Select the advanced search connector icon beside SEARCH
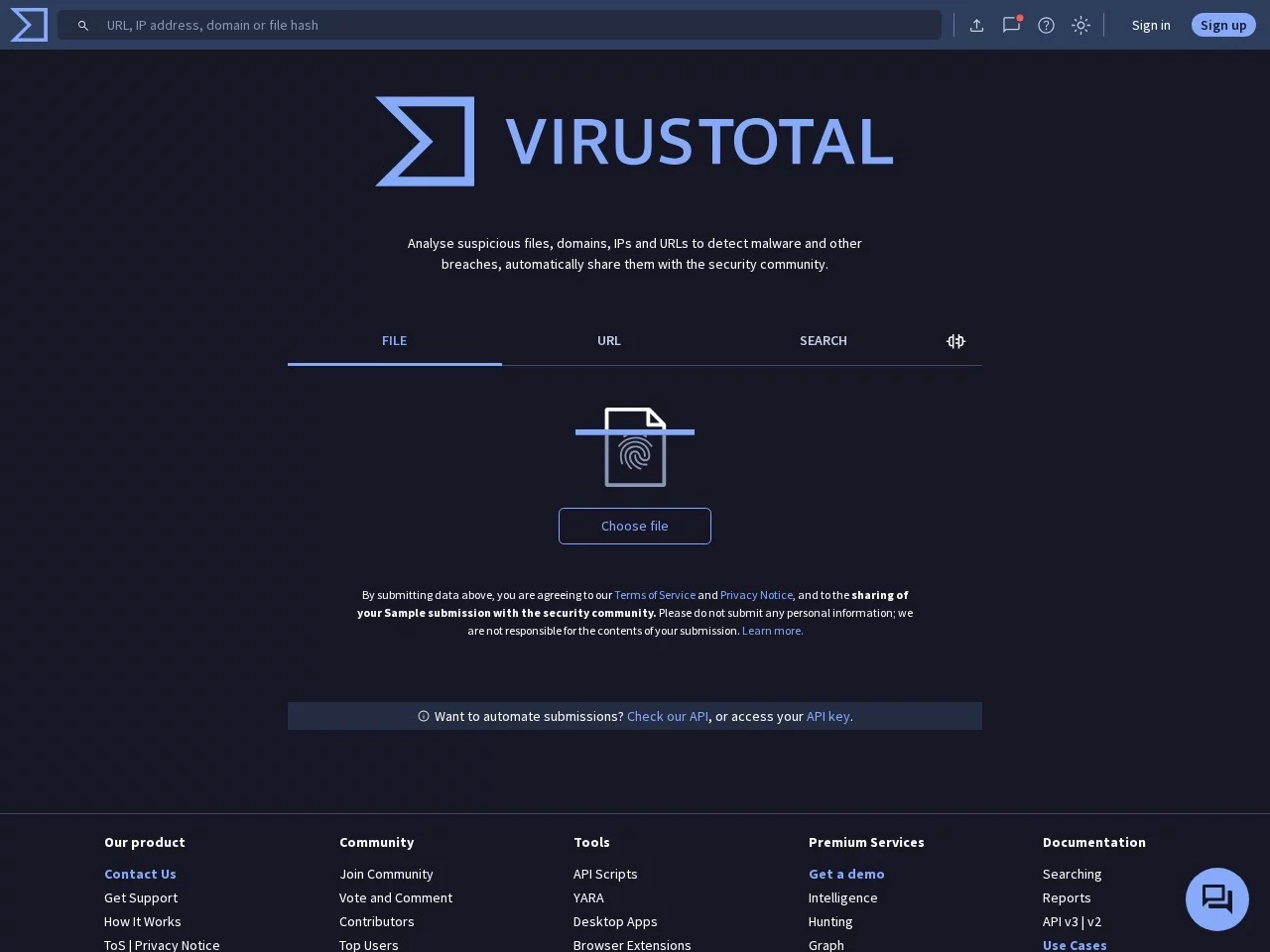 pyautogui.click(x=954, y=340)
